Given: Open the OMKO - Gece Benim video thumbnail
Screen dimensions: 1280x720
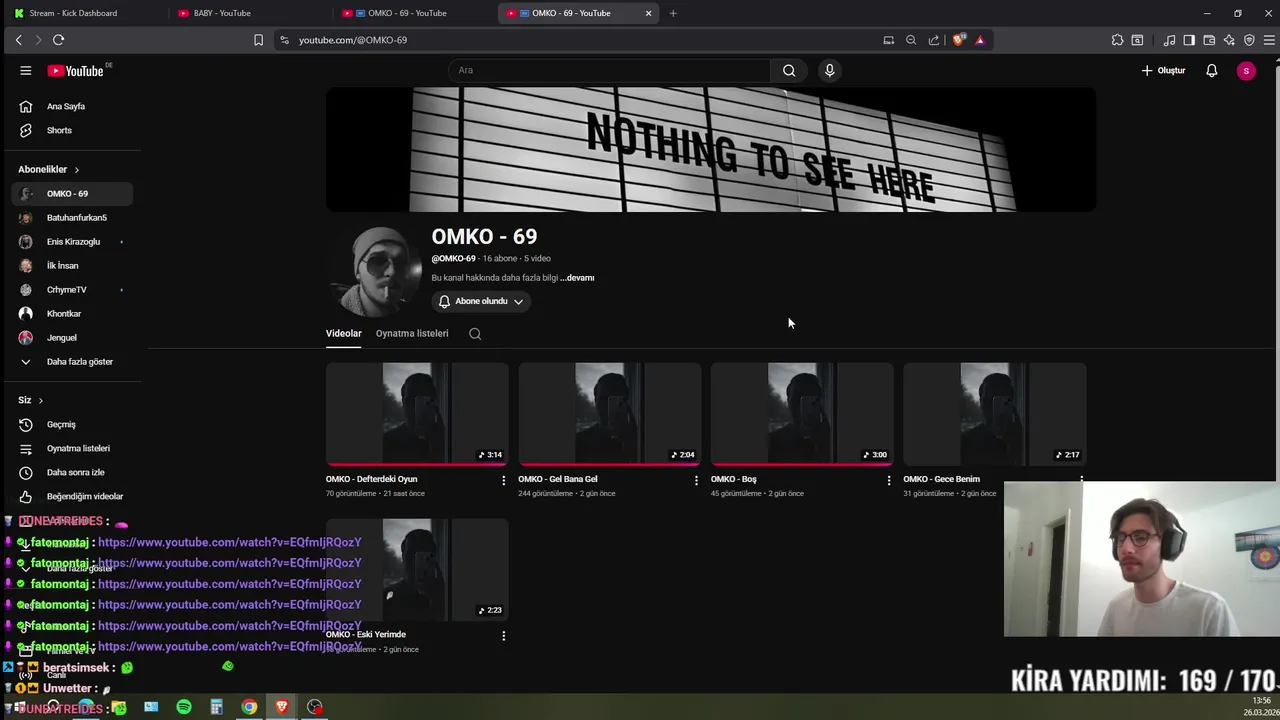Looking at the screenshot, I should [995, 414].
